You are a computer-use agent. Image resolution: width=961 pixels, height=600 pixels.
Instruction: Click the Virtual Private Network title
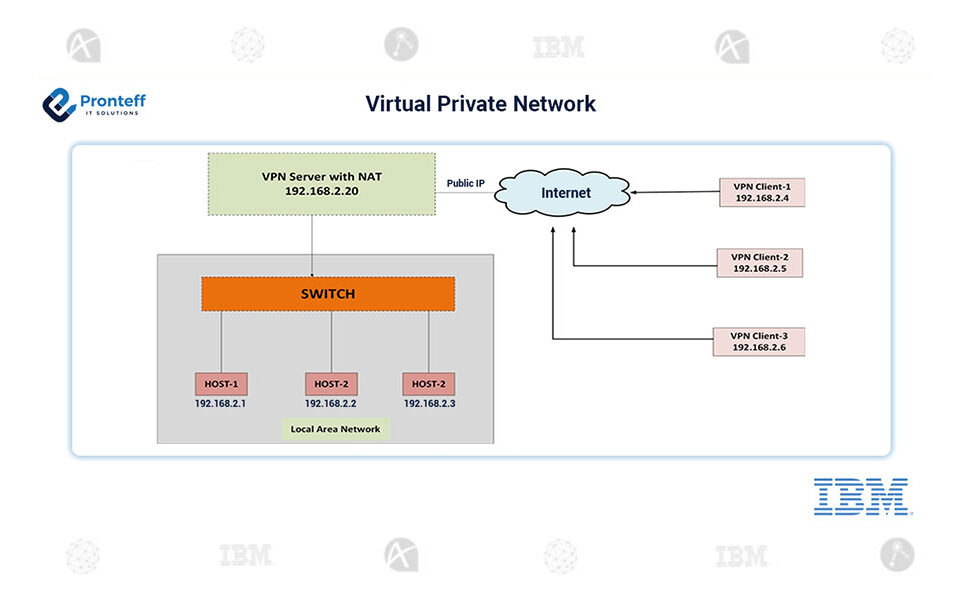(480, 104)
